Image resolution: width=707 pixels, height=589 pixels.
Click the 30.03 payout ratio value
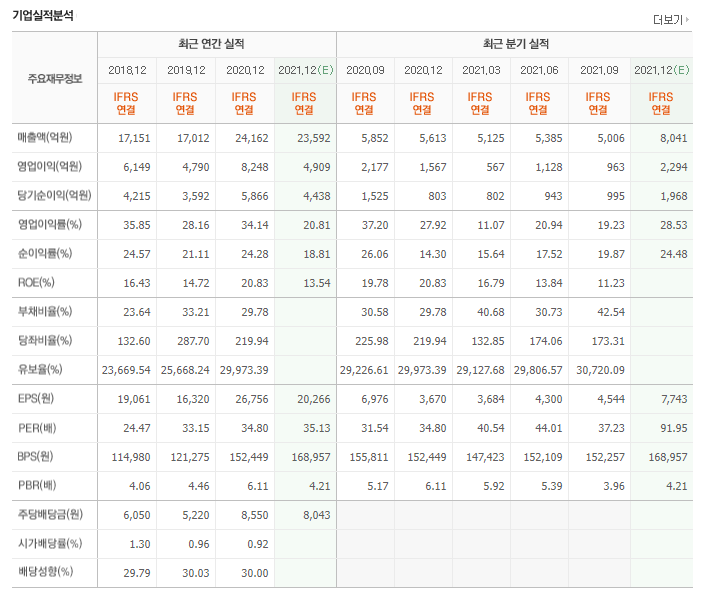(x=196, y=573)
